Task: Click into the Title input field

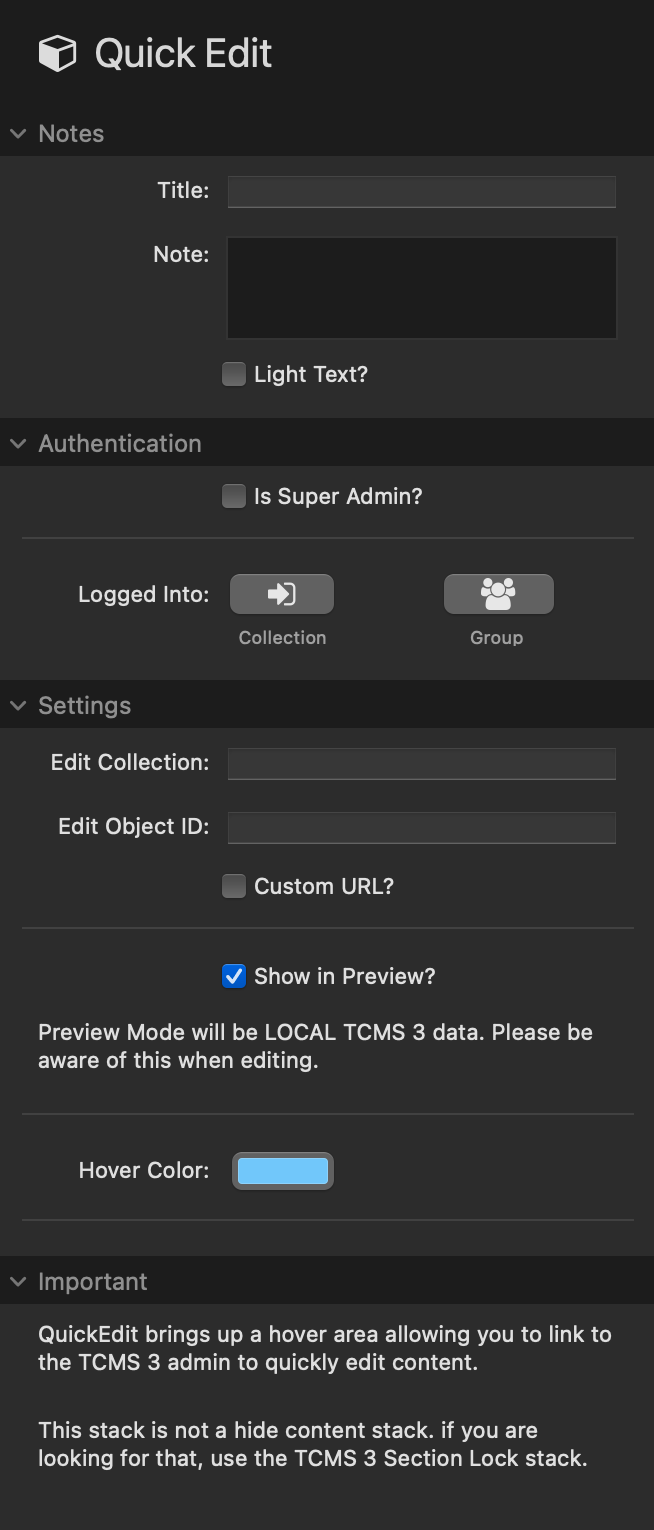Action: tap(421, 192)
